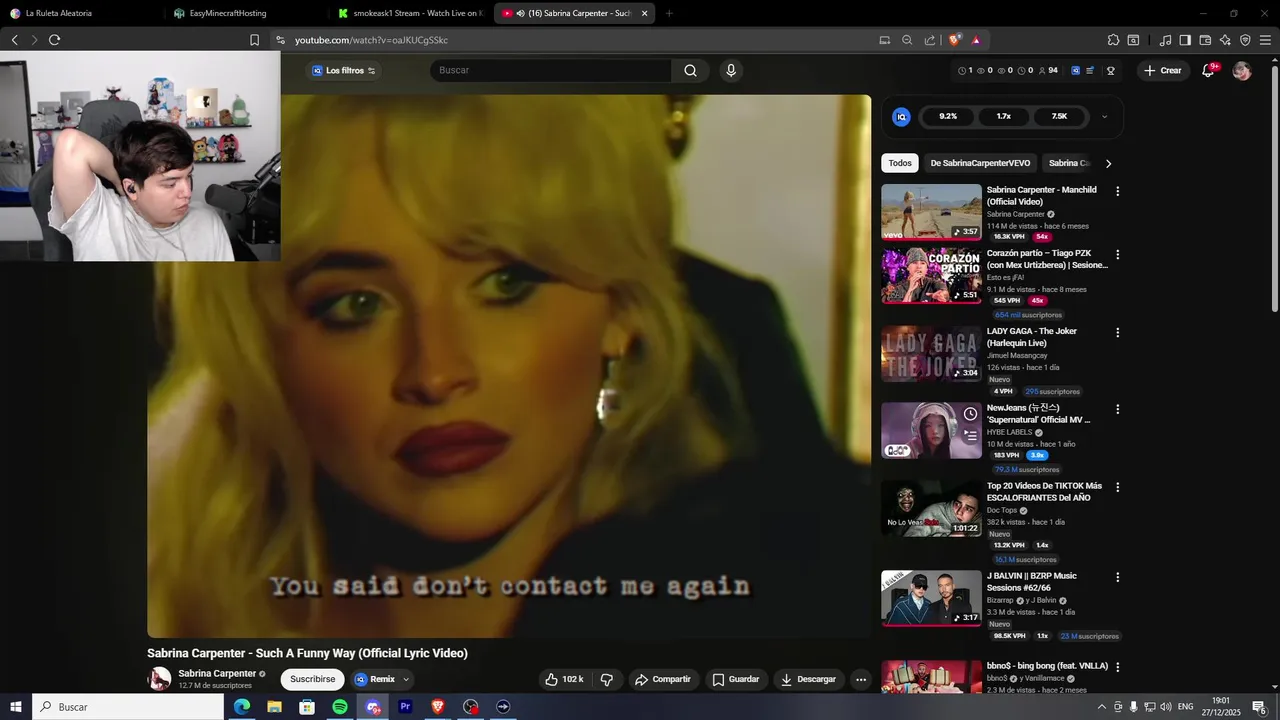Click the share page icon in address bar
Viewport: 1280px width, 720px height.
pyautogui.click(x=930, y=40)
